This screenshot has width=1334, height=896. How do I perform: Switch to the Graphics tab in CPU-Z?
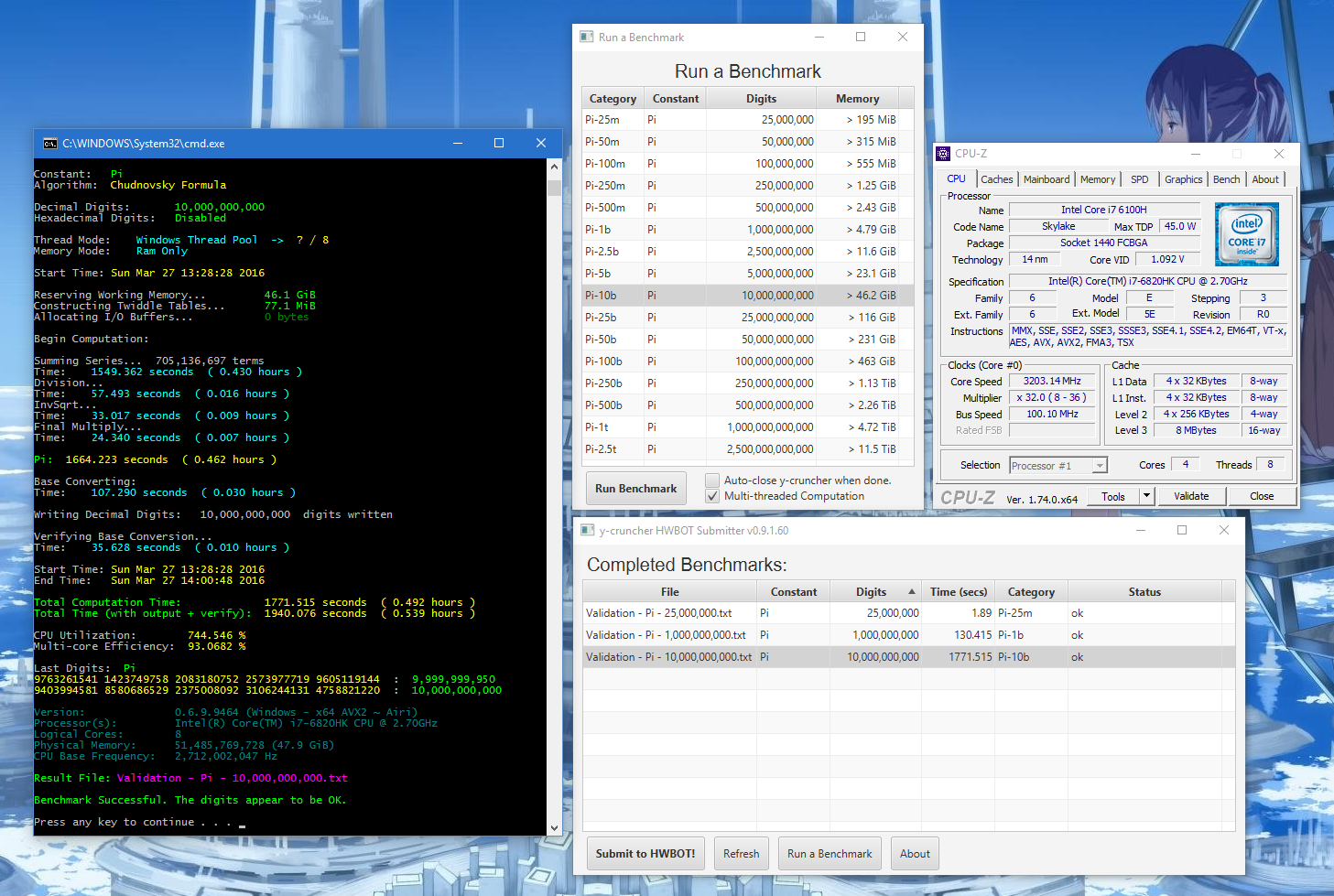pos(1184,179)
